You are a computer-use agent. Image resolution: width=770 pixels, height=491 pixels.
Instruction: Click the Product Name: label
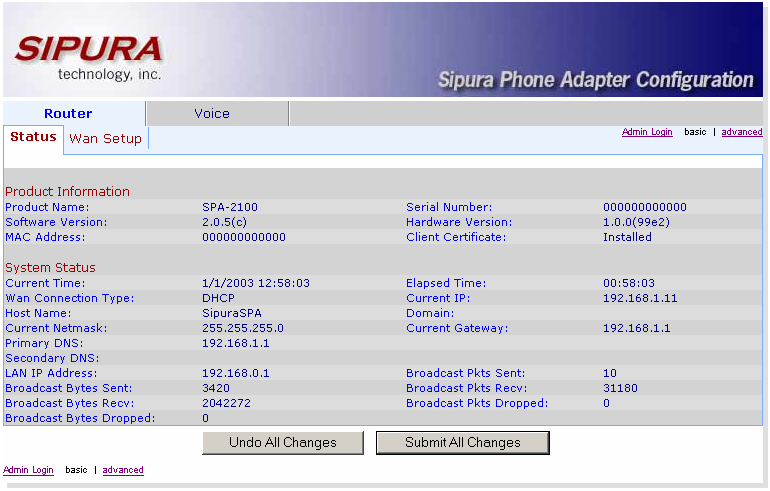[x=47, y=207]
